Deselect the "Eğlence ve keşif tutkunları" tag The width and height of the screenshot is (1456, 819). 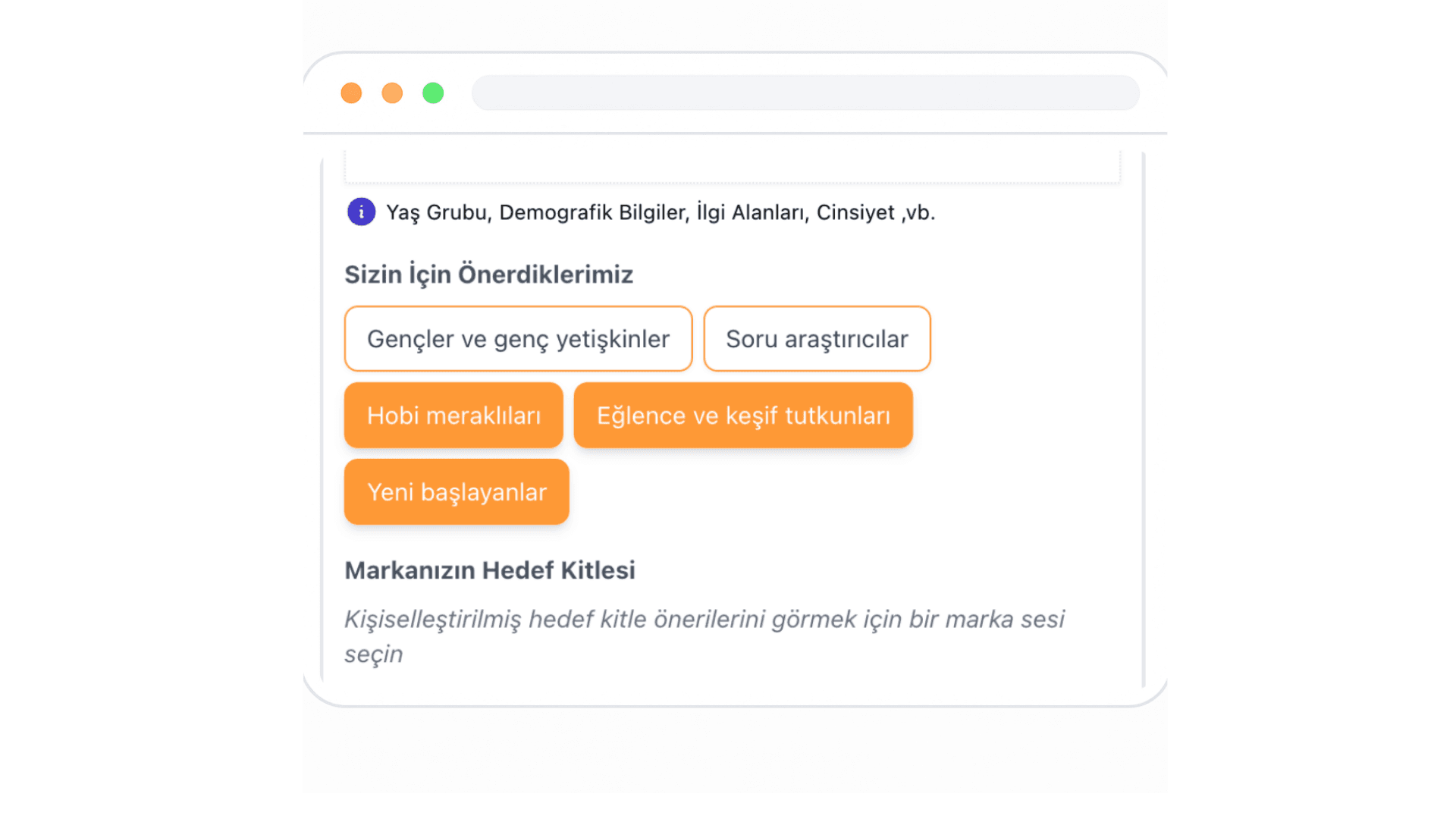[x=743, y=415]
